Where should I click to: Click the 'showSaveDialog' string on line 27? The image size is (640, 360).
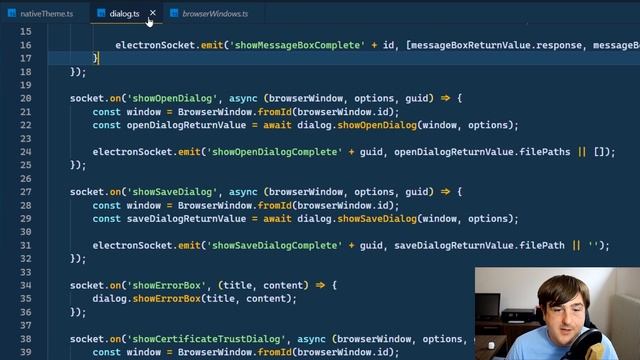pos(172,192)
